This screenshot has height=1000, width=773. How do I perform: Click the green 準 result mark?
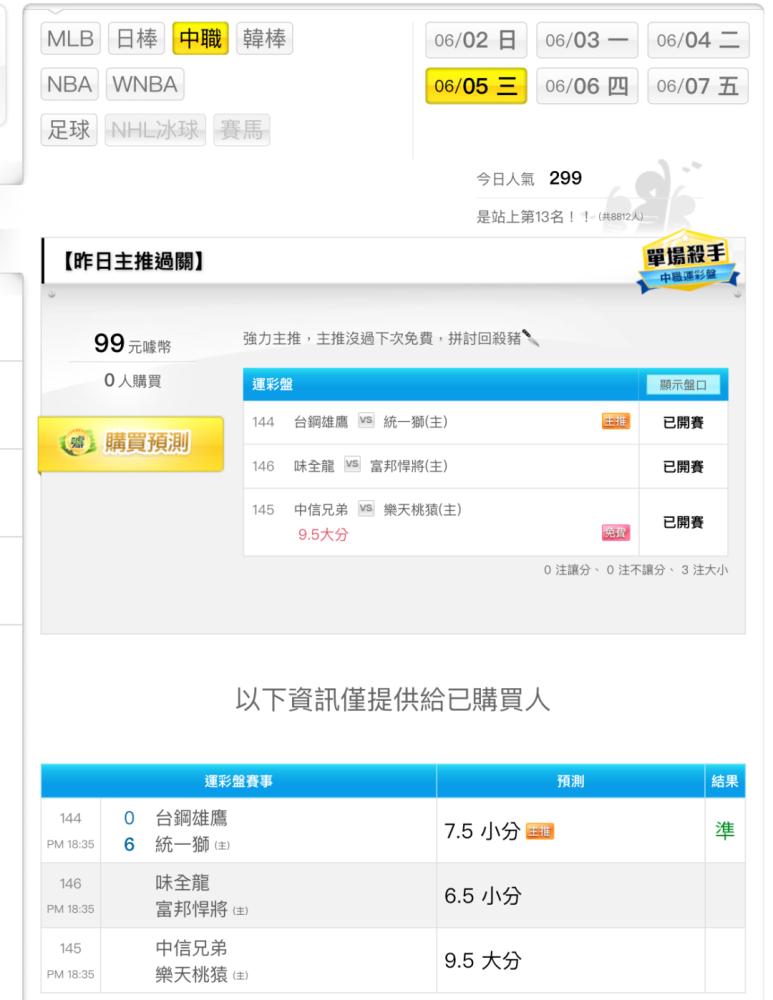(725, 830)
